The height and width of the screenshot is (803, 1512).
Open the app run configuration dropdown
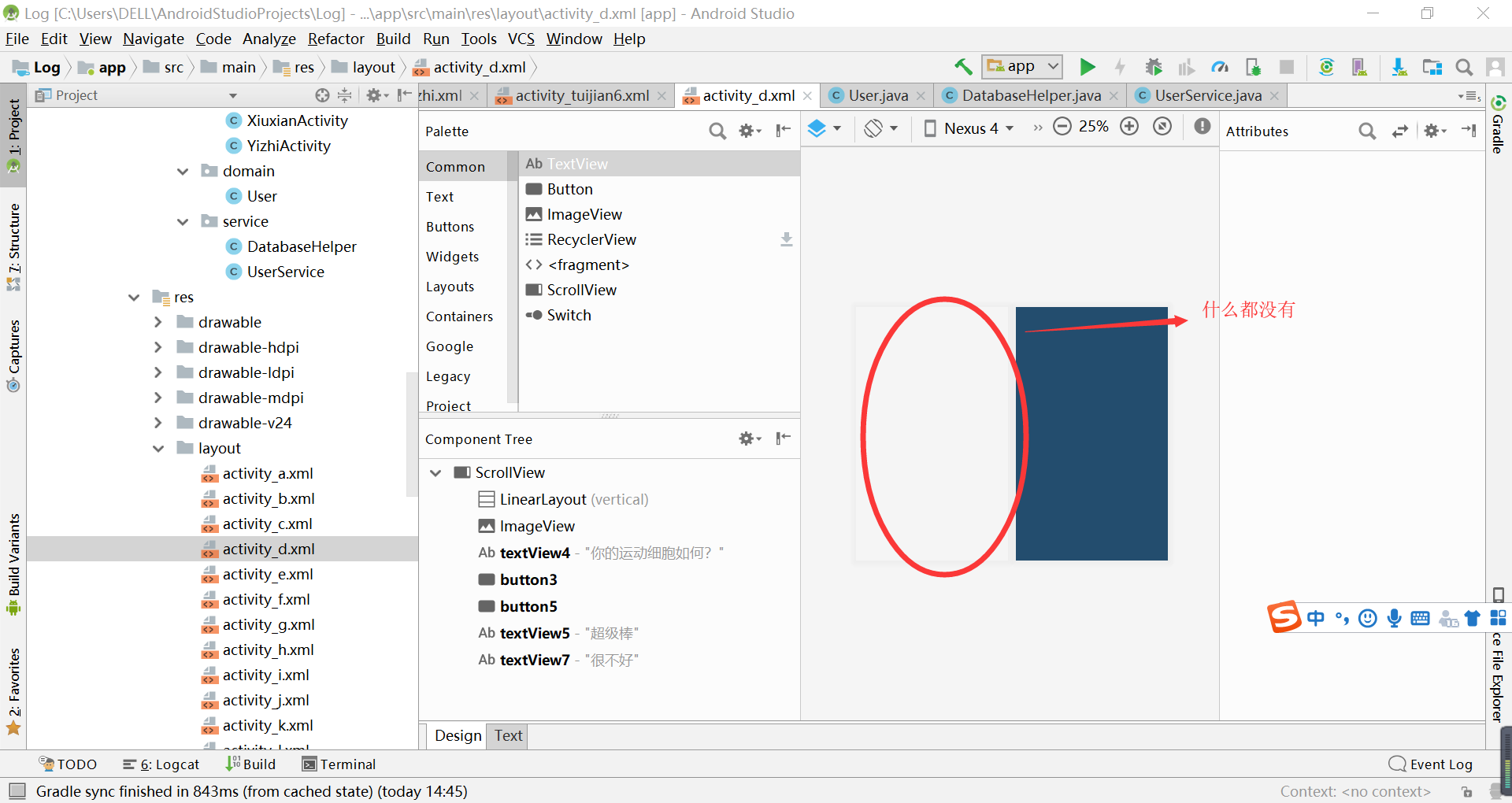[x=1022, y=67]
